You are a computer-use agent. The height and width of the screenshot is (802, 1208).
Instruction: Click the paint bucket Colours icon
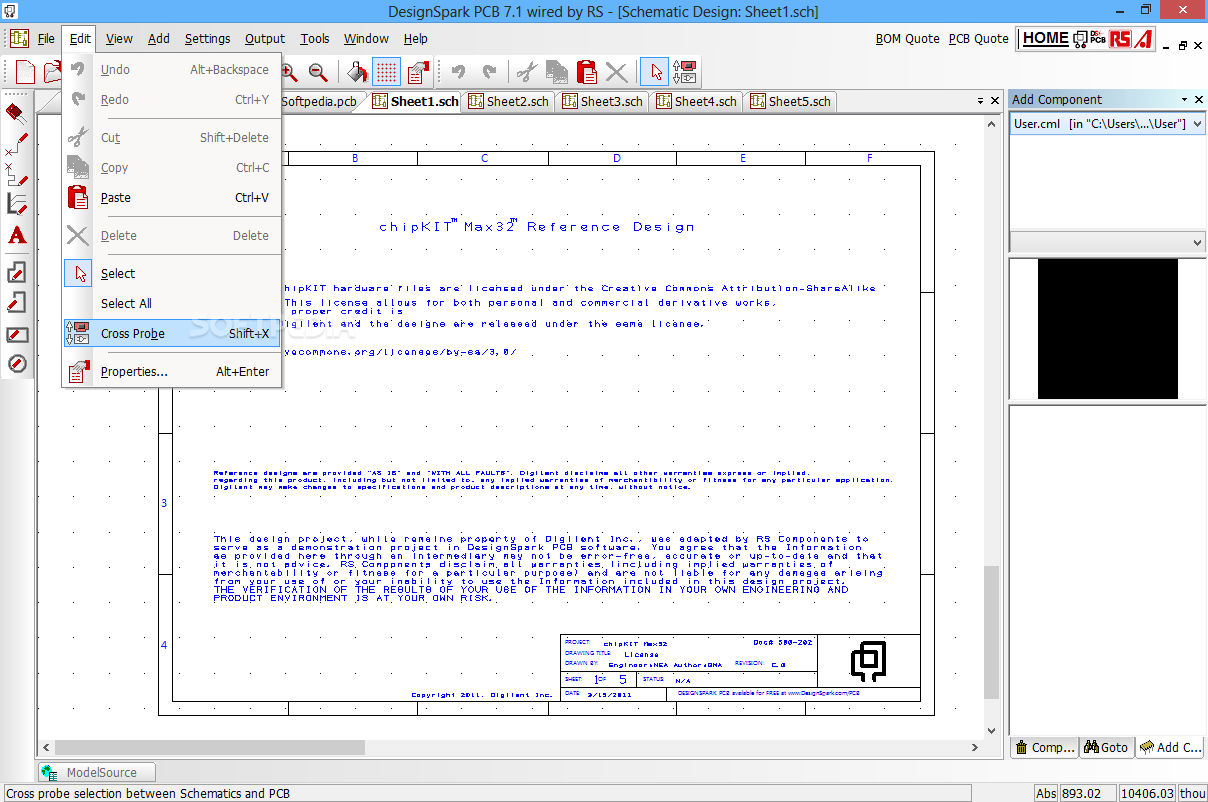point(357,72)
